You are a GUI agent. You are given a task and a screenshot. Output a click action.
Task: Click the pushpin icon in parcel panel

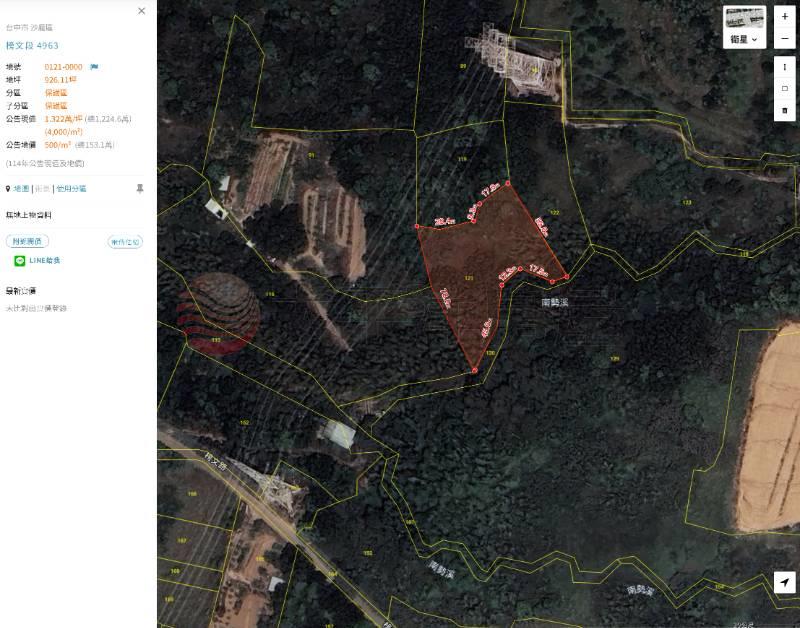140,189
